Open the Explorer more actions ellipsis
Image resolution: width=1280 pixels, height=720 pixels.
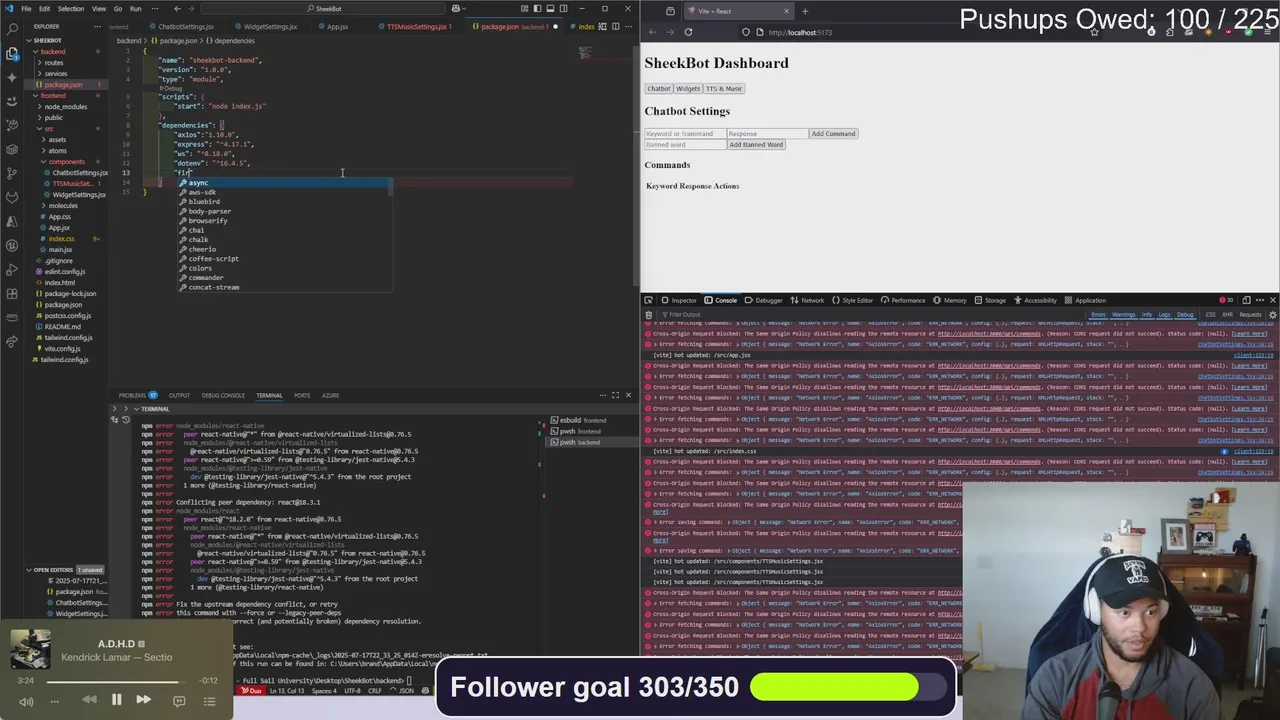98,26
